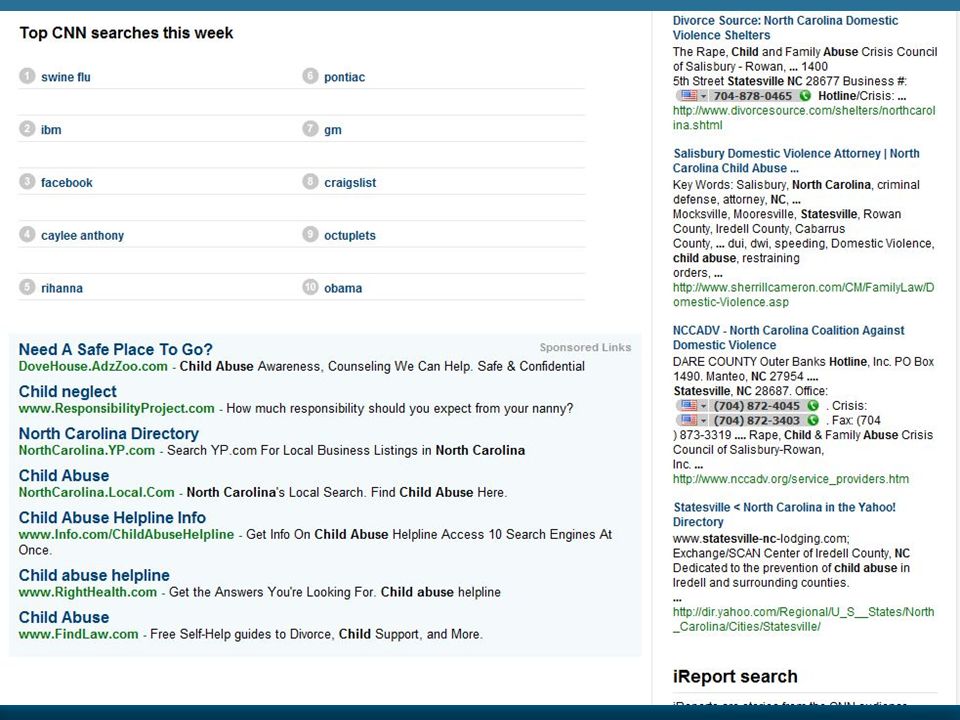Open the Child neglect sponsored link

[x=67, y=391]
